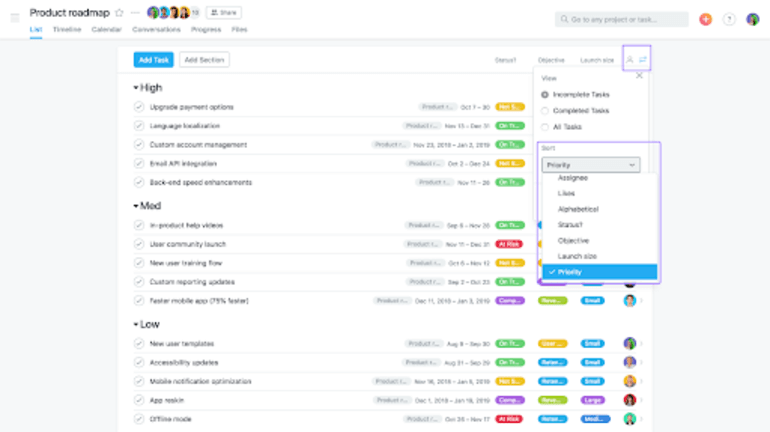The width and height of the screenshot is (770, 432).
Task: Mark Language localization task complete
Action: 139,126
